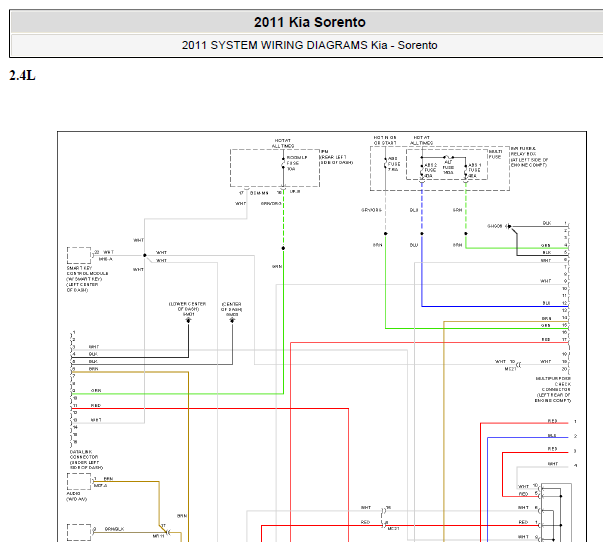Click the '2011 SYSTEM WIRING DIAGRAMS Kia - Sorento' subtitle
The image size is (603, 542).
[x=310, y=45]
